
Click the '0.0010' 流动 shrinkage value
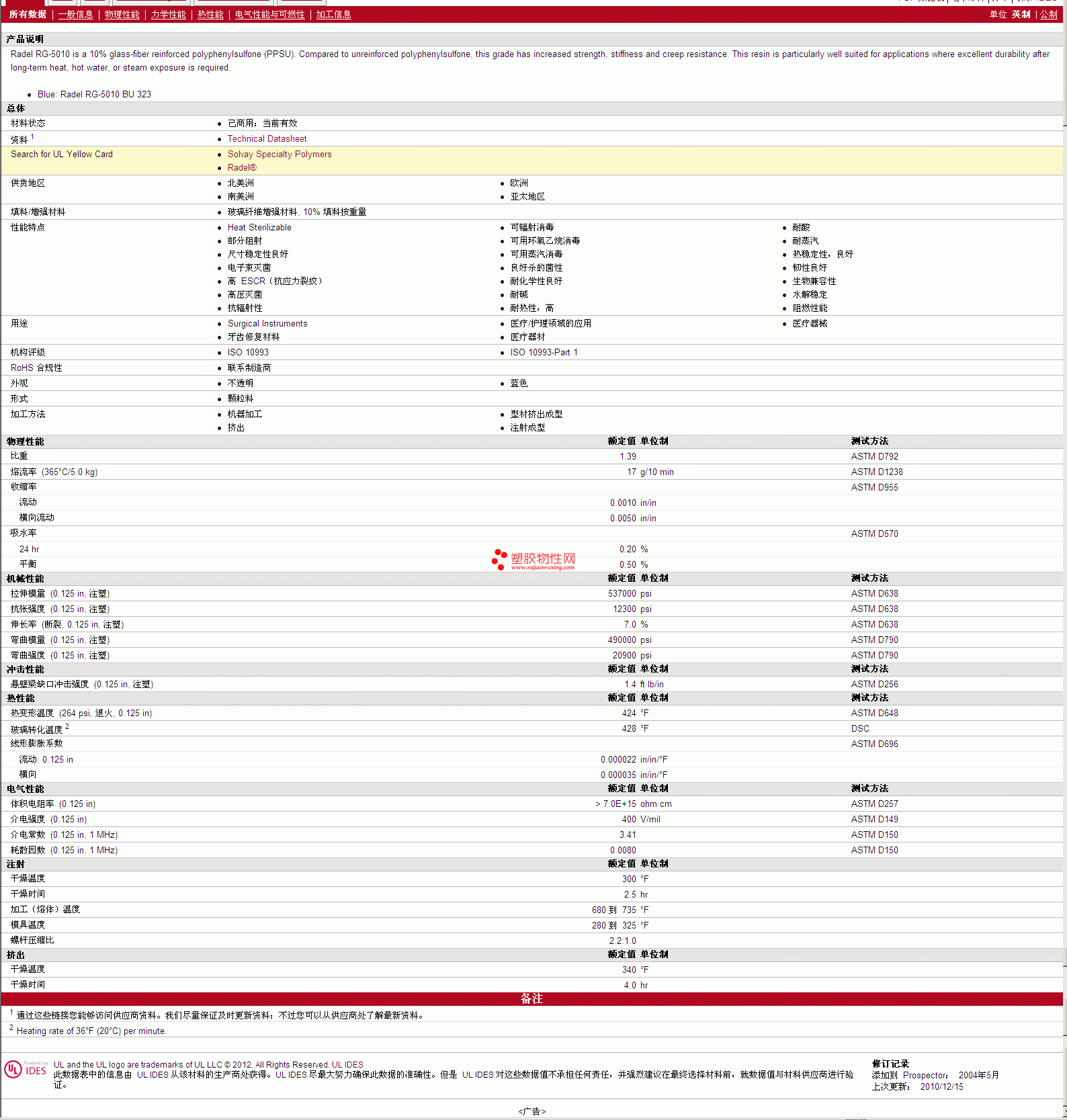623,503
